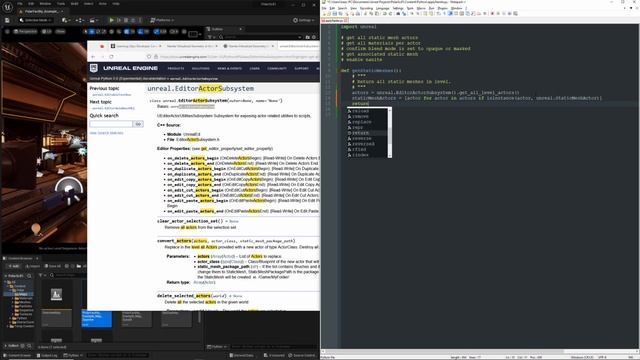Go back in the browser
The height and width of the screenshot is (360, 640).
click(93, 57)
